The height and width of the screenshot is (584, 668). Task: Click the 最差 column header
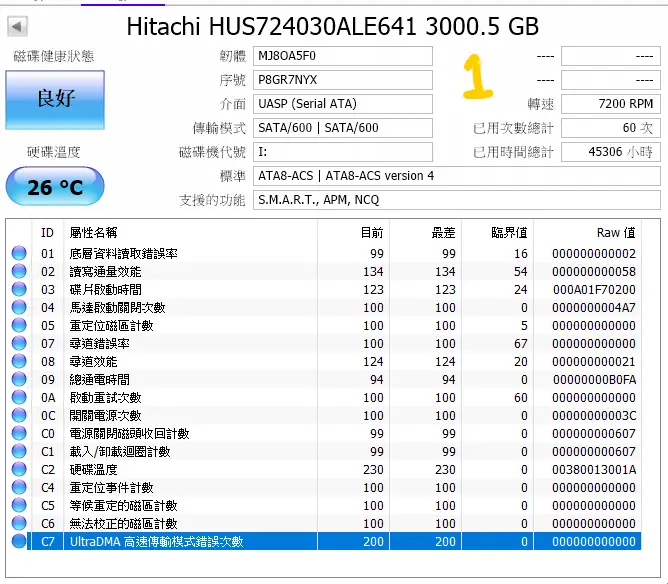[425, 233]
